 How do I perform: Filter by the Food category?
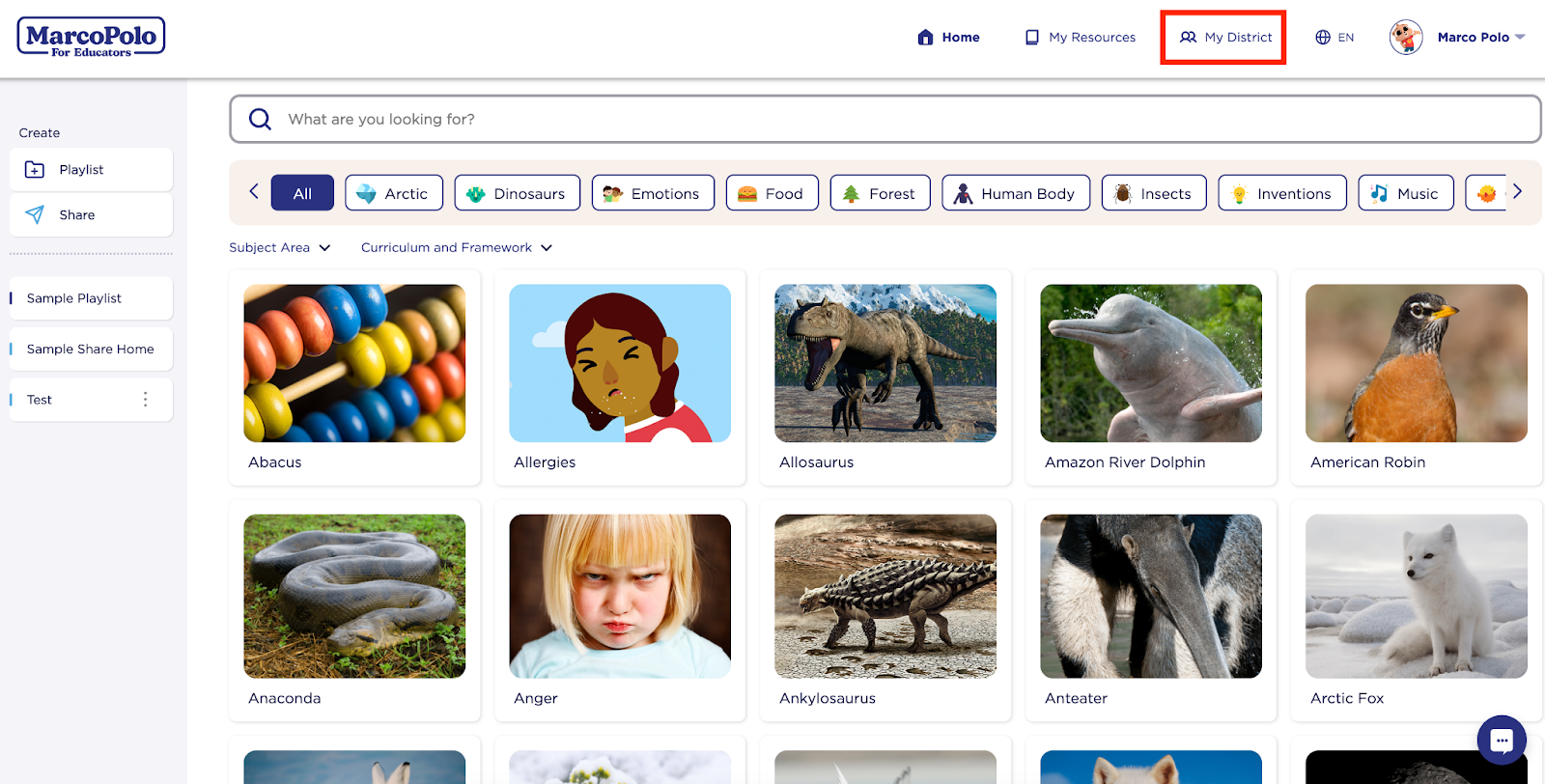[x=772, y=192]
